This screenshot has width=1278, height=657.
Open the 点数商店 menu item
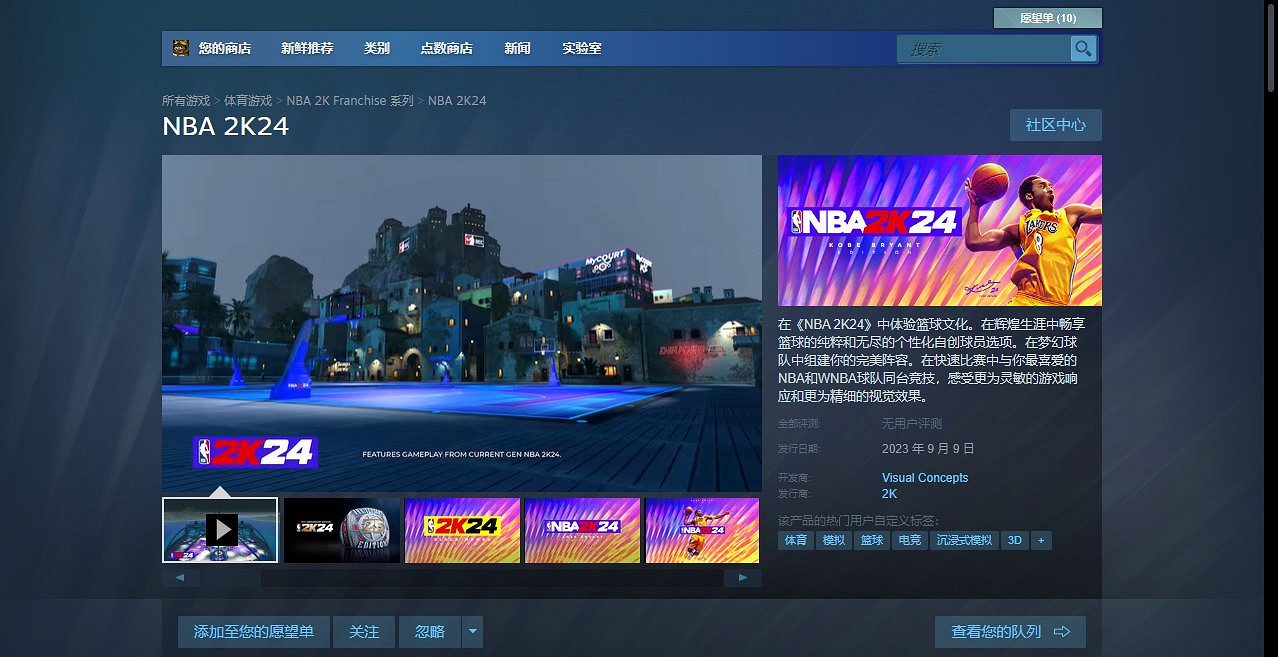pos(446,48)
